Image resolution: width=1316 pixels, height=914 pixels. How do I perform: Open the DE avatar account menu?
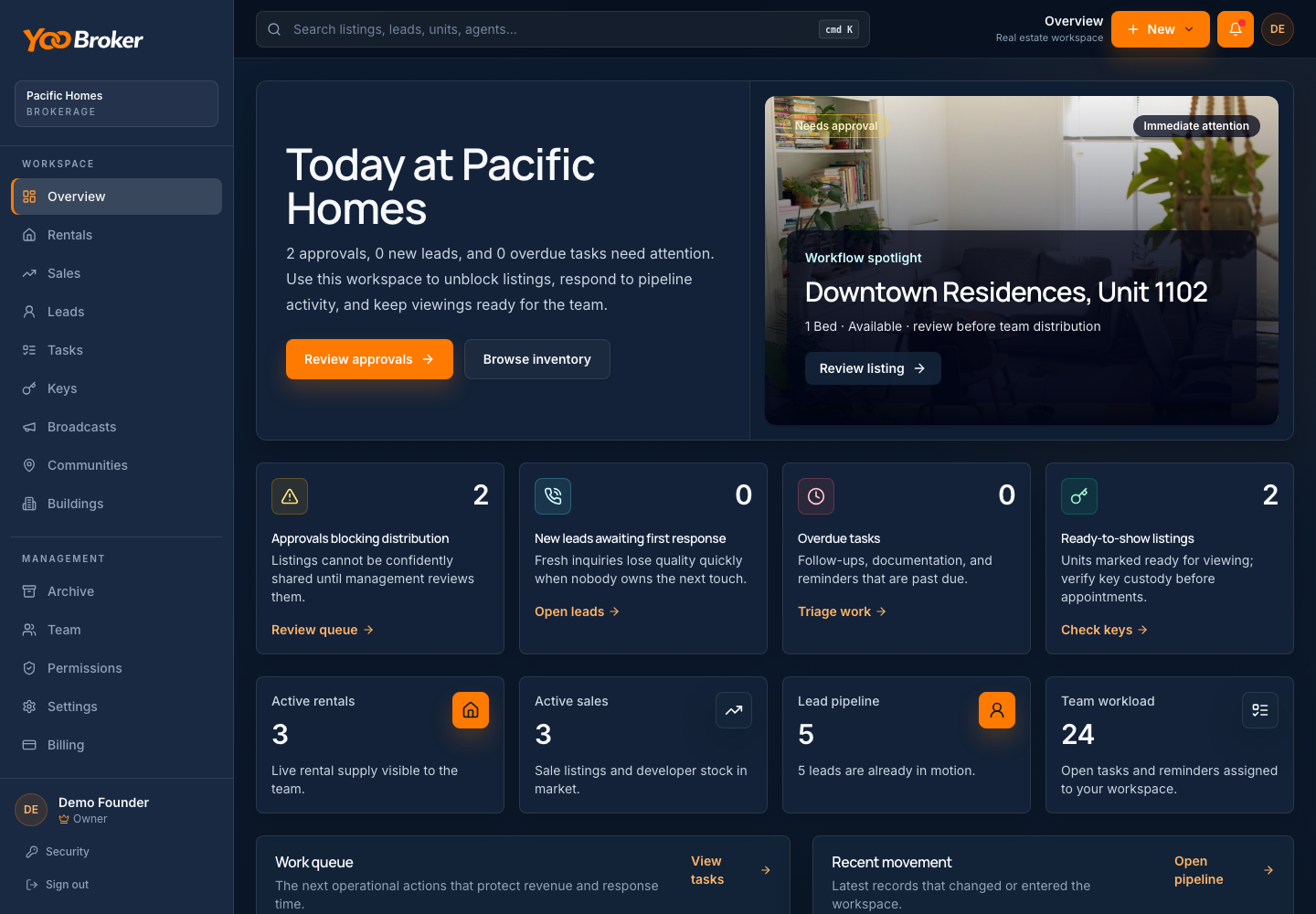[1278, 28]
